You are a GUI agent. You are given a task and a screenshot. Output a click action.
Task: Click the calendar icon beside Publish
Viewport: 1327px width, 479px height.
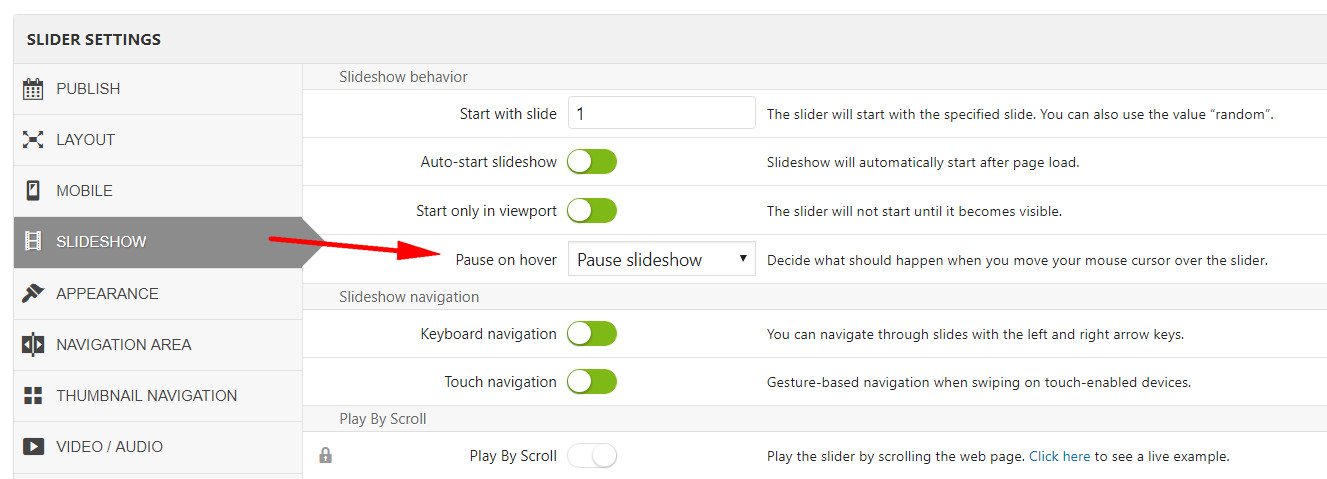33,89
